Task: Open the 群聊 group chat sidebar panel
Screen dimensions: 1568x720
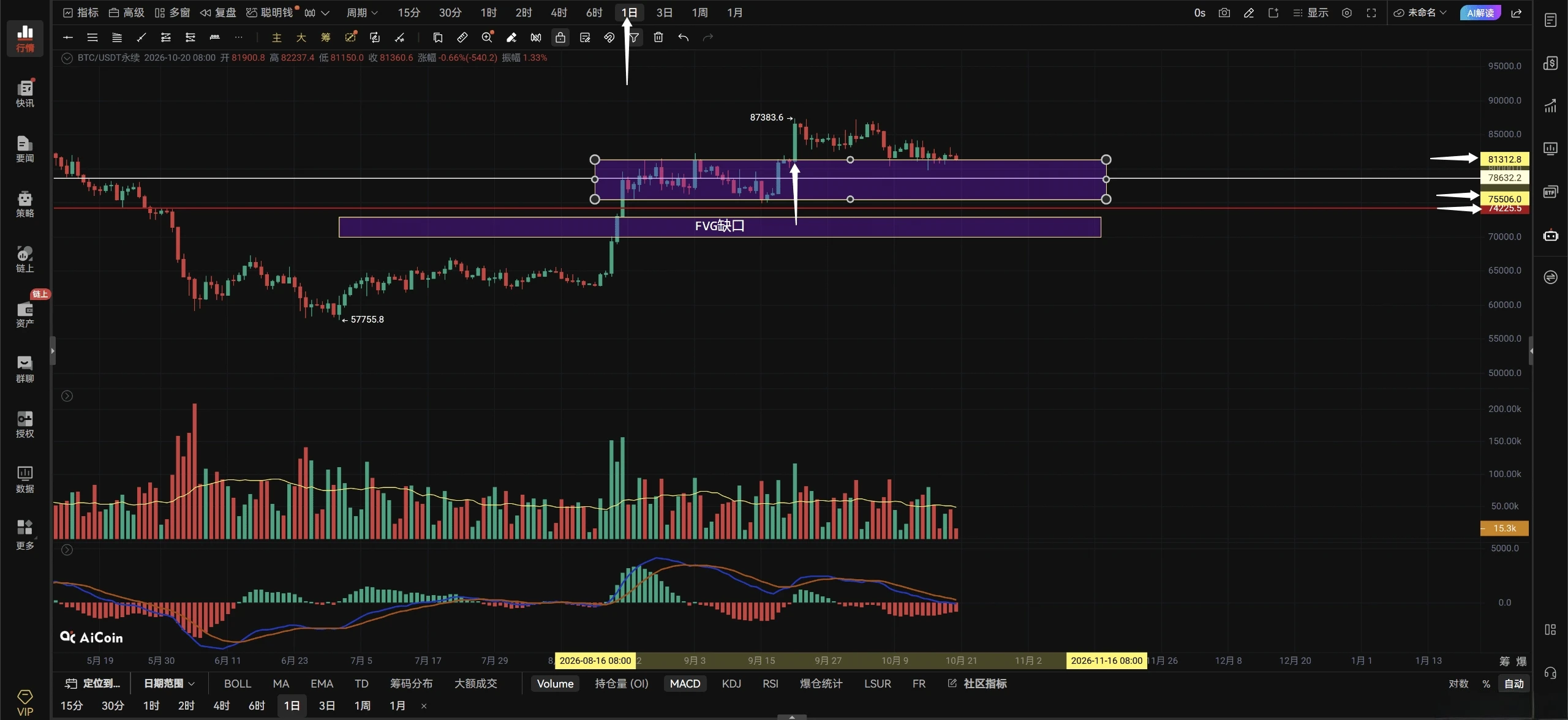Action: 25,369
